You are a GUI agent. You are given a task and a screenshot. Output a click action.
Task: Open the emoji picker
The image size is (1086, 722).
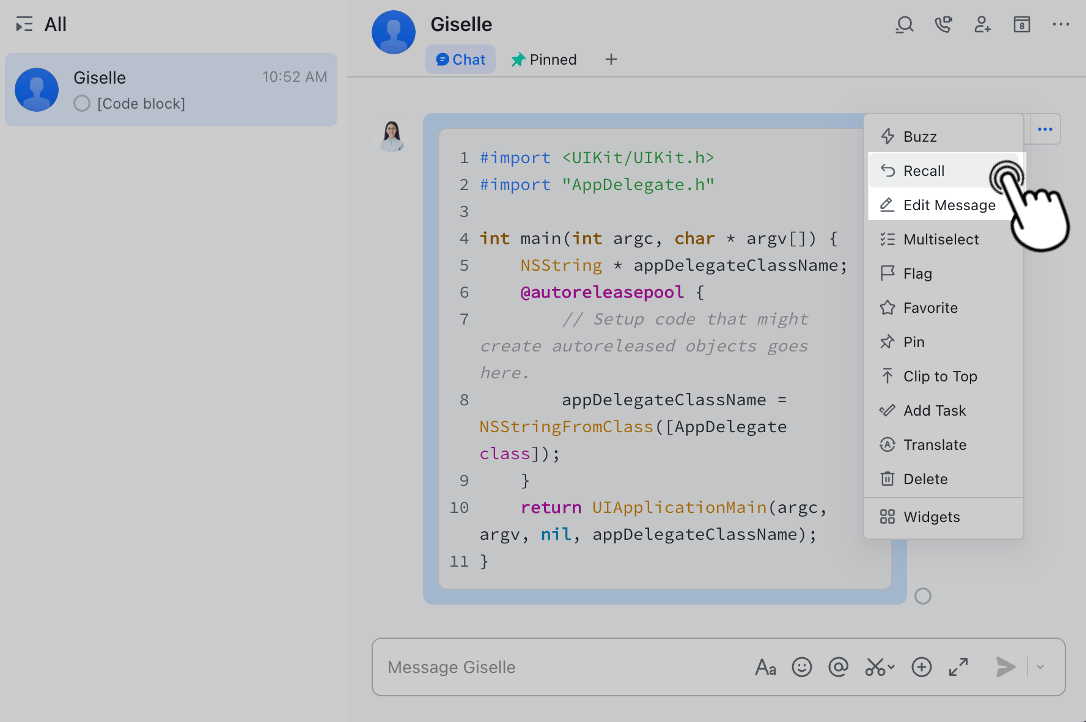pos(802,667)
